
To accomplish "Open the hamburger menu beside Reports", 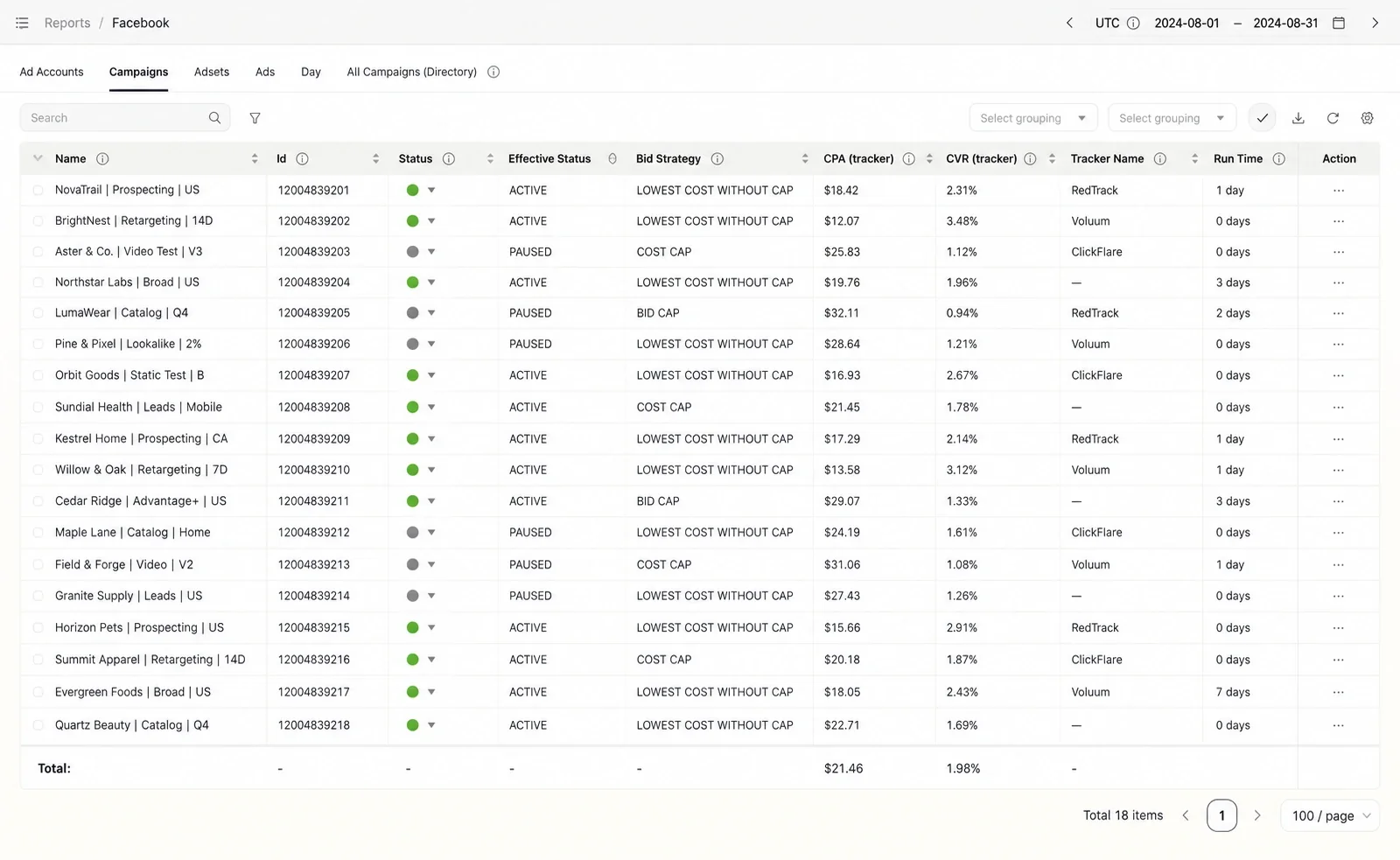I will point(22,23).
